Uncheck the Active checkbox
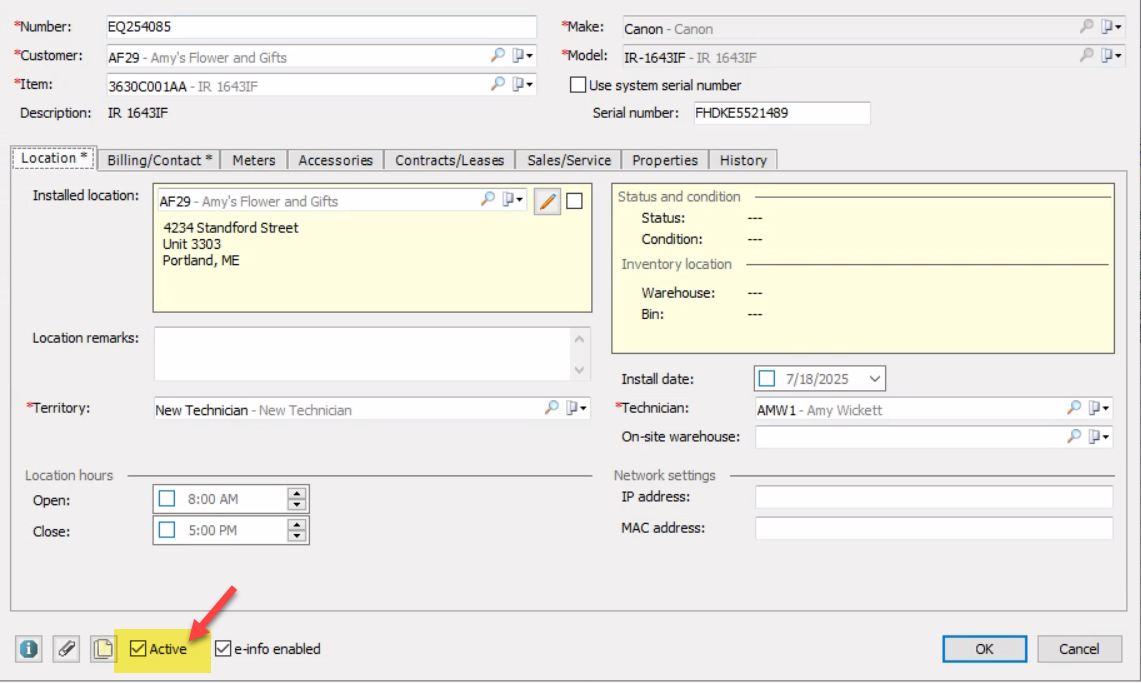 tap(138, 649)
